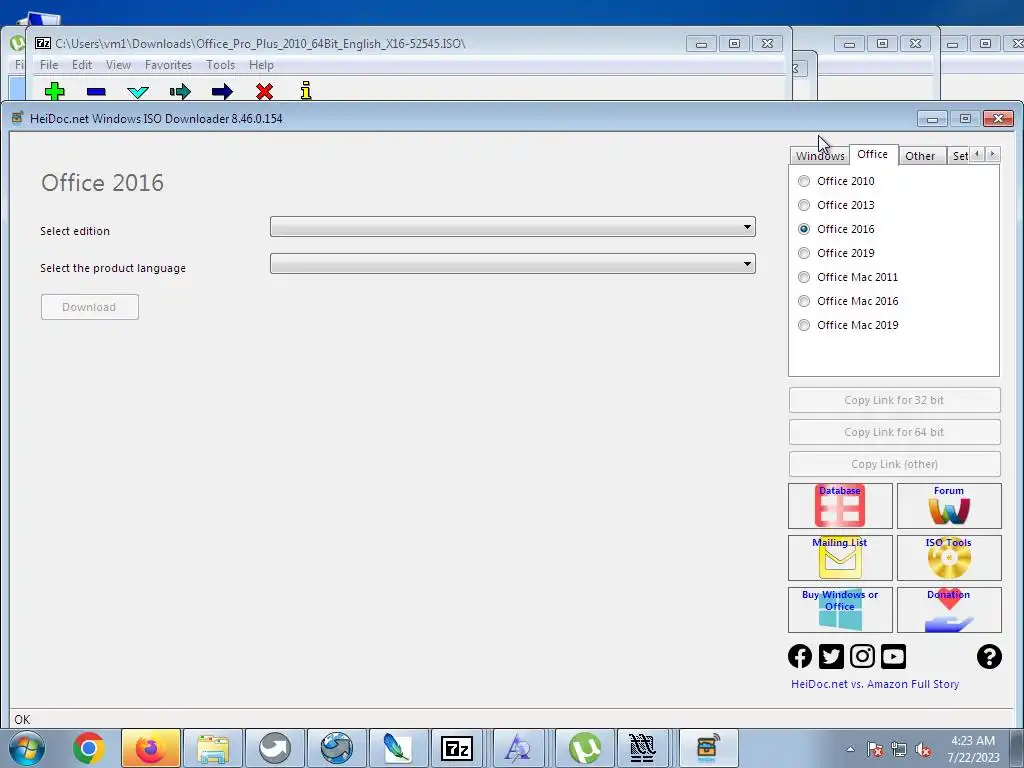This screenshot has height=768, width=1024.
Task: Open the Mailing List tile
Action: tap(840, 558)
